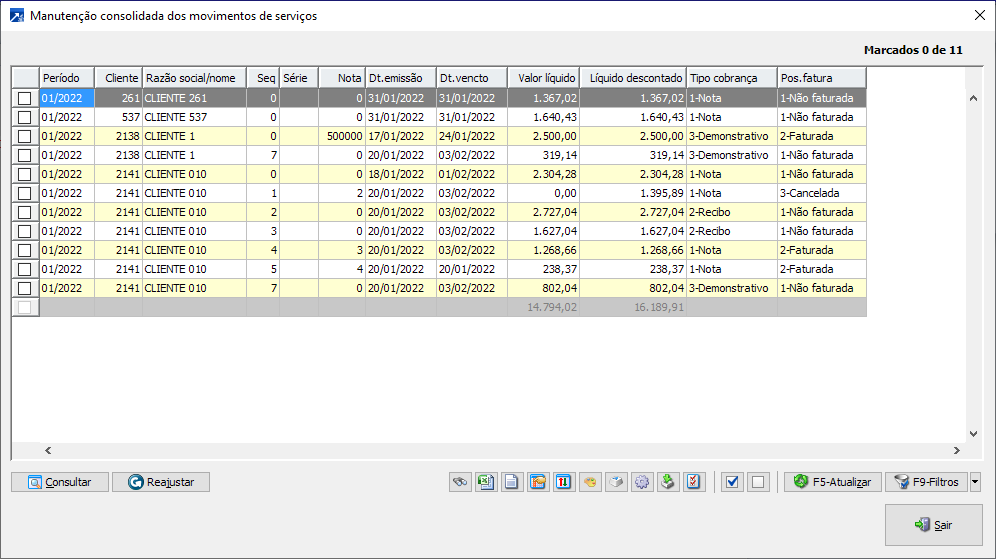Open the dropdown arrow beside F9-Filtros

click(975, 482)
